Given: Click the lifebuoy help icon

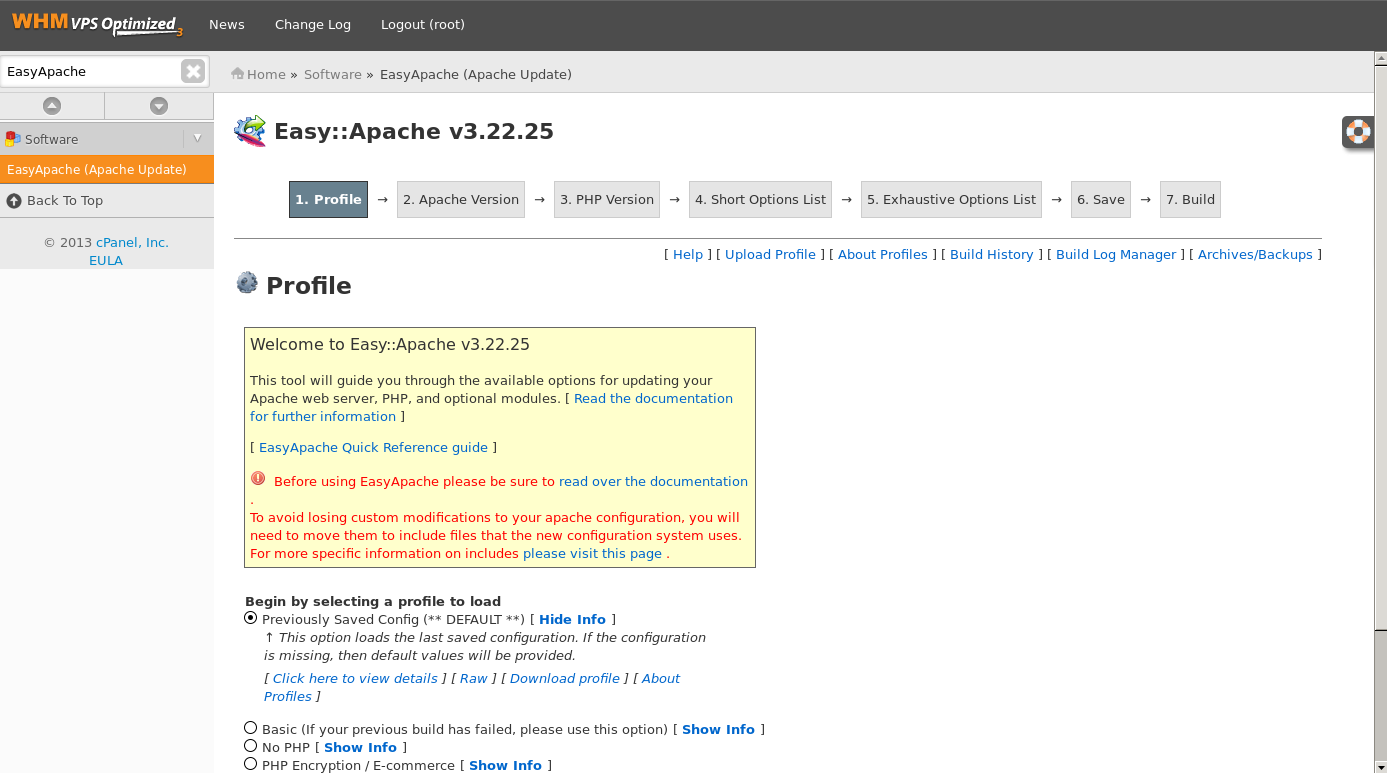Looking at the screenshot, I should [1357, 132].
